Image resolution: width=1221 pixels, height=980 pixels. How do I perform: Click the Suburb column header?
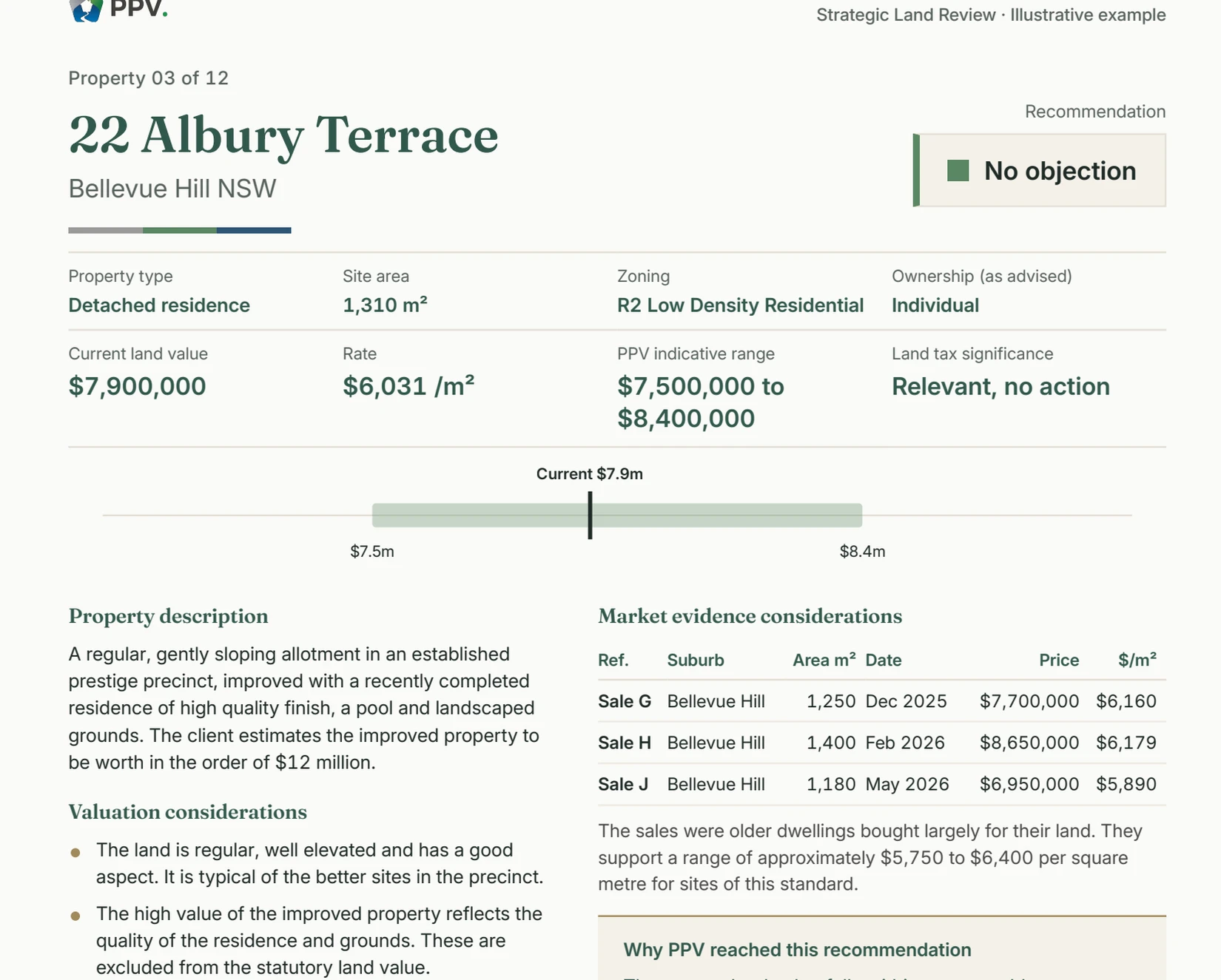click(x=696, y=660)
